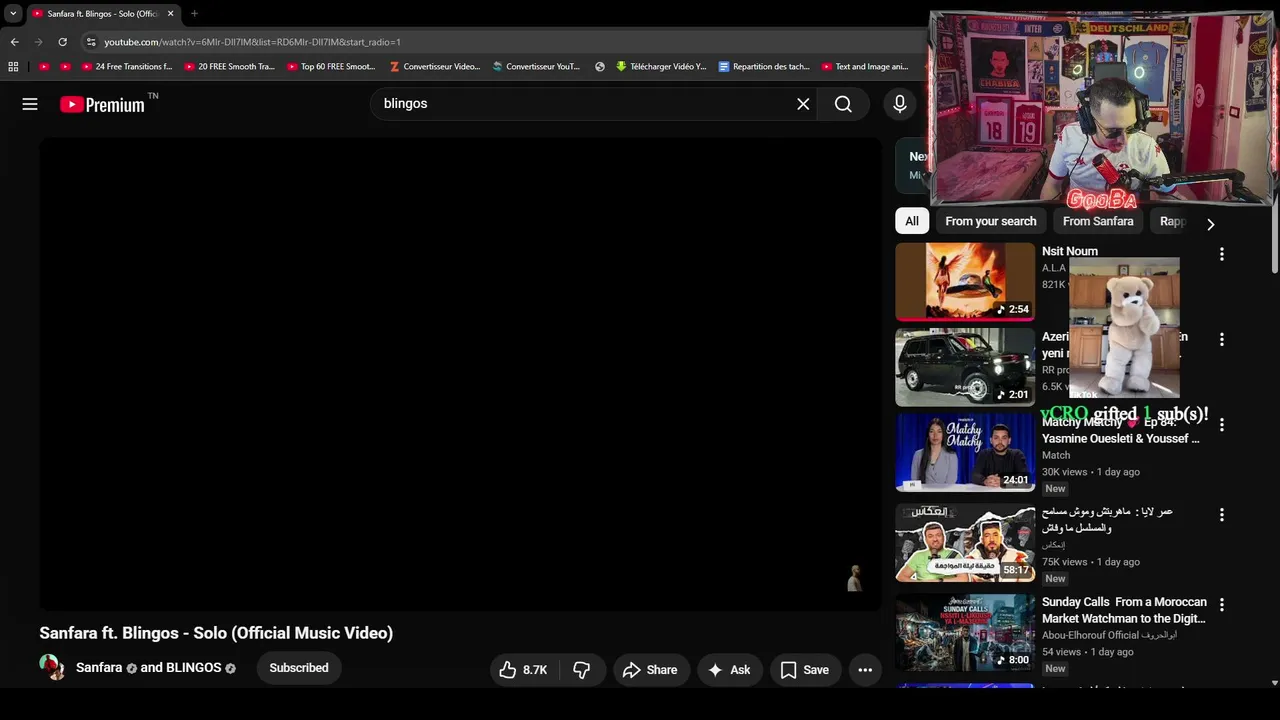This screenshot has height=720, width=1280.
Task: Click the main video player area
Action: coord(460,373)
